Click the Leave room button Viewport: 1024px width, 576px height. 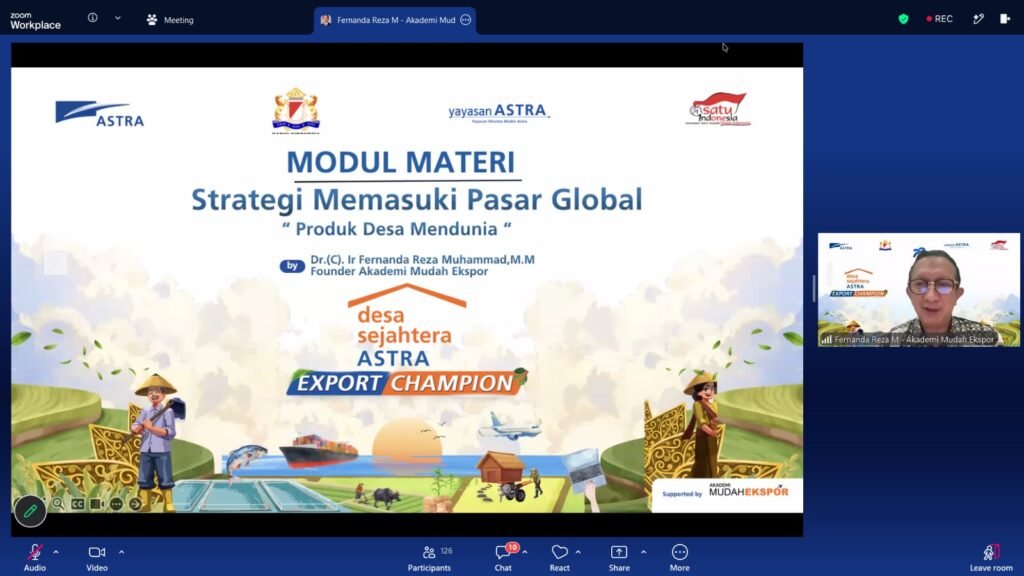[991, 558]
